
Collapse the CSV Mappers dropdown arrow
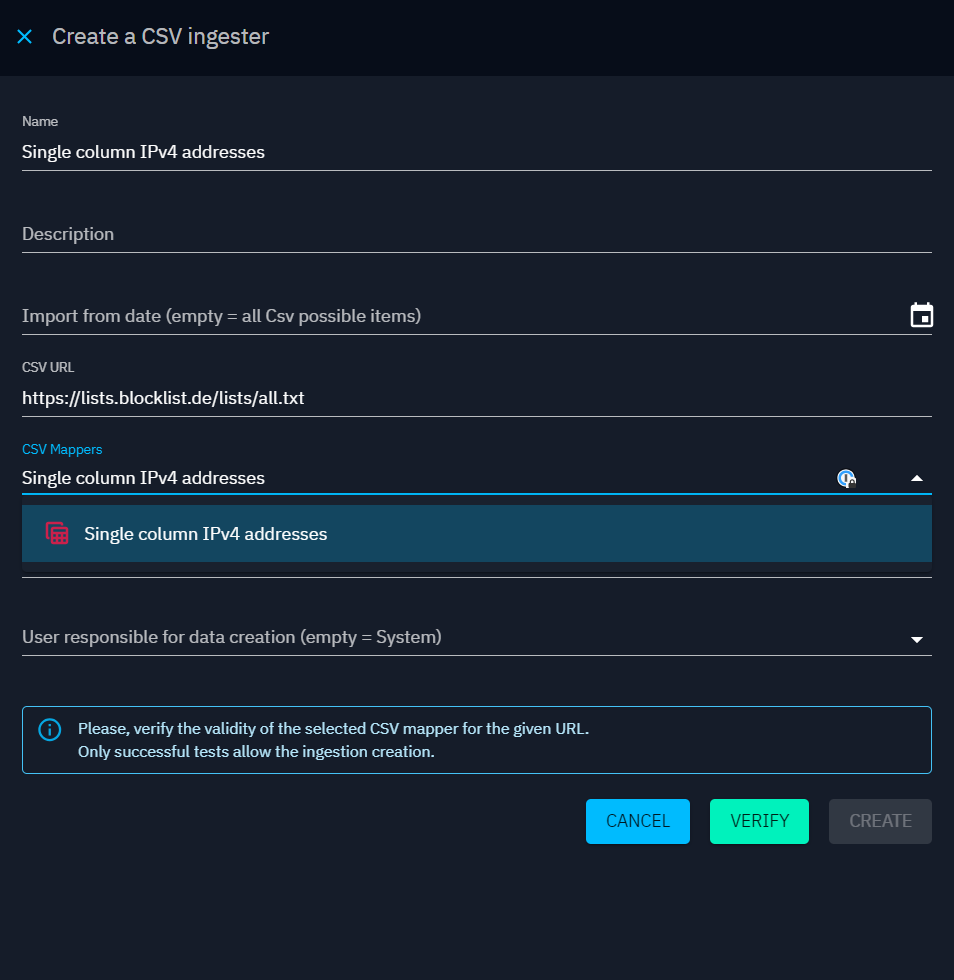[916, 478]
